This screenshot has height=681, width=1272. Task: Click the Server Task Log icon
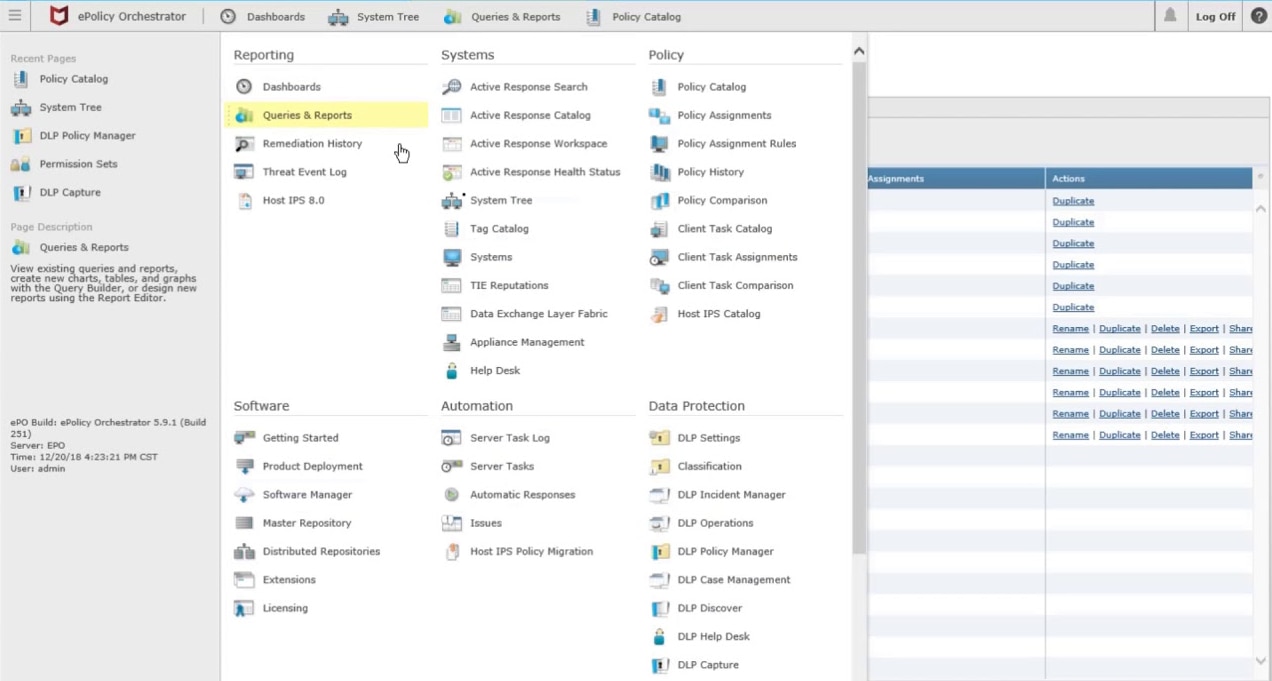pos(451,437)
